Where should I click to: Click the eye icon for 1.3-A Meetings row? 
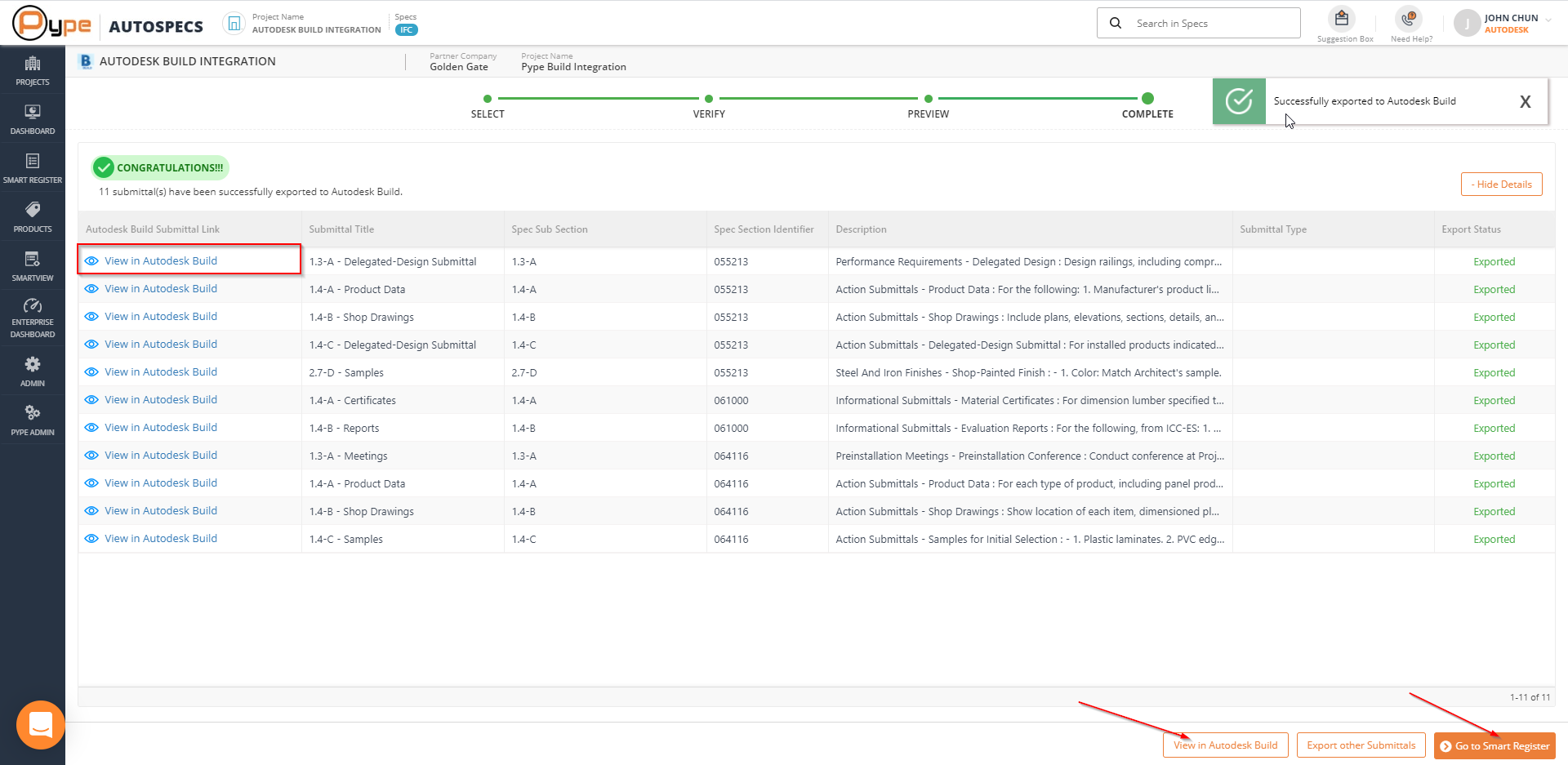(91, 456)
